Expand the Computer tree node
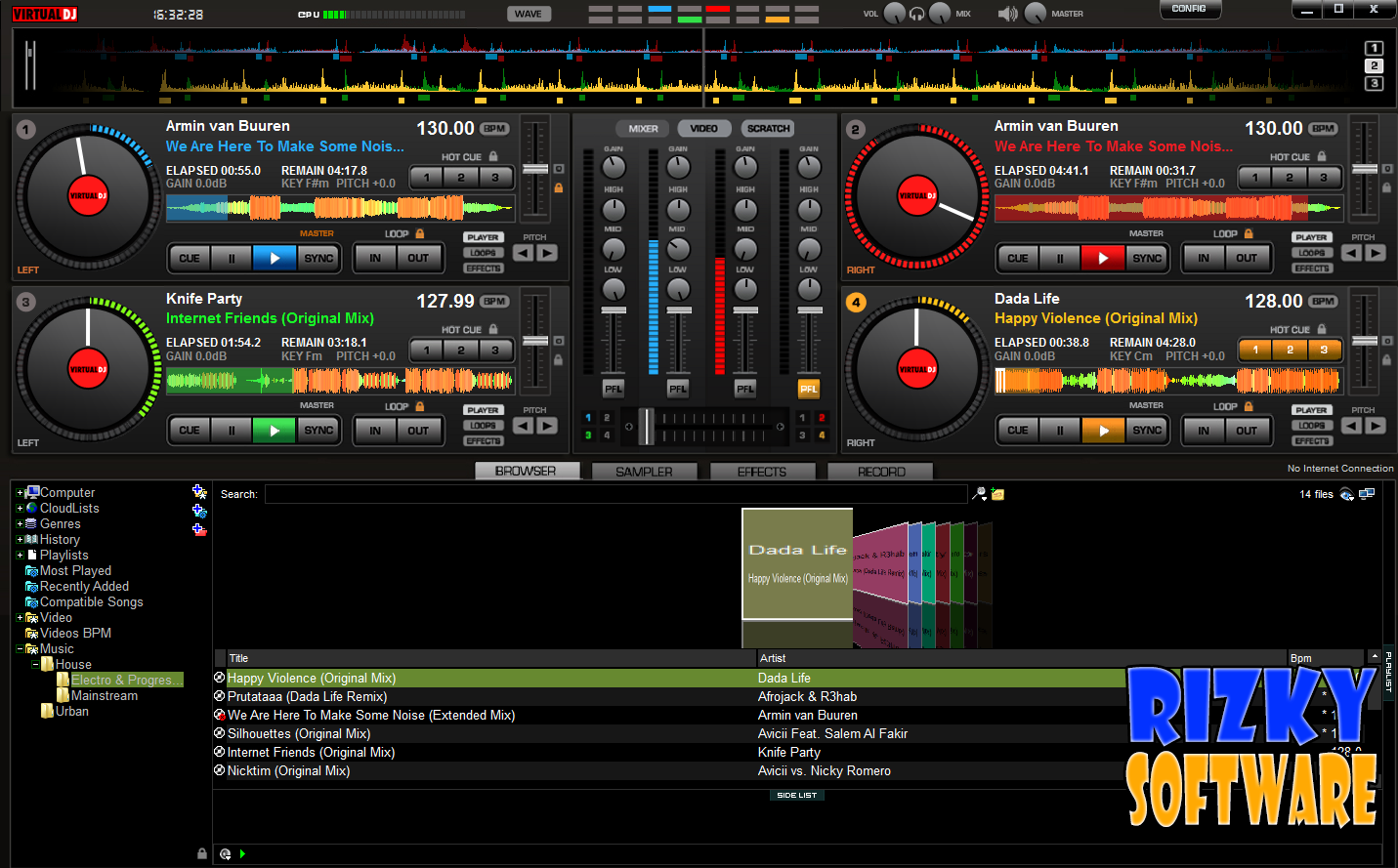1398x868 pixels. (x=20, y=493)
